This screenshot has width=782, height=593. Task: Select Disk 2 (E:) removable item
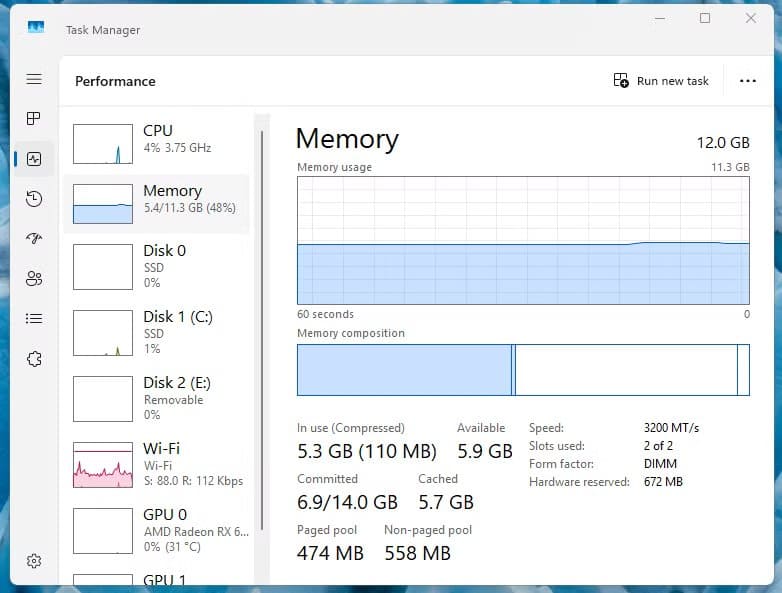click(157, 398)
